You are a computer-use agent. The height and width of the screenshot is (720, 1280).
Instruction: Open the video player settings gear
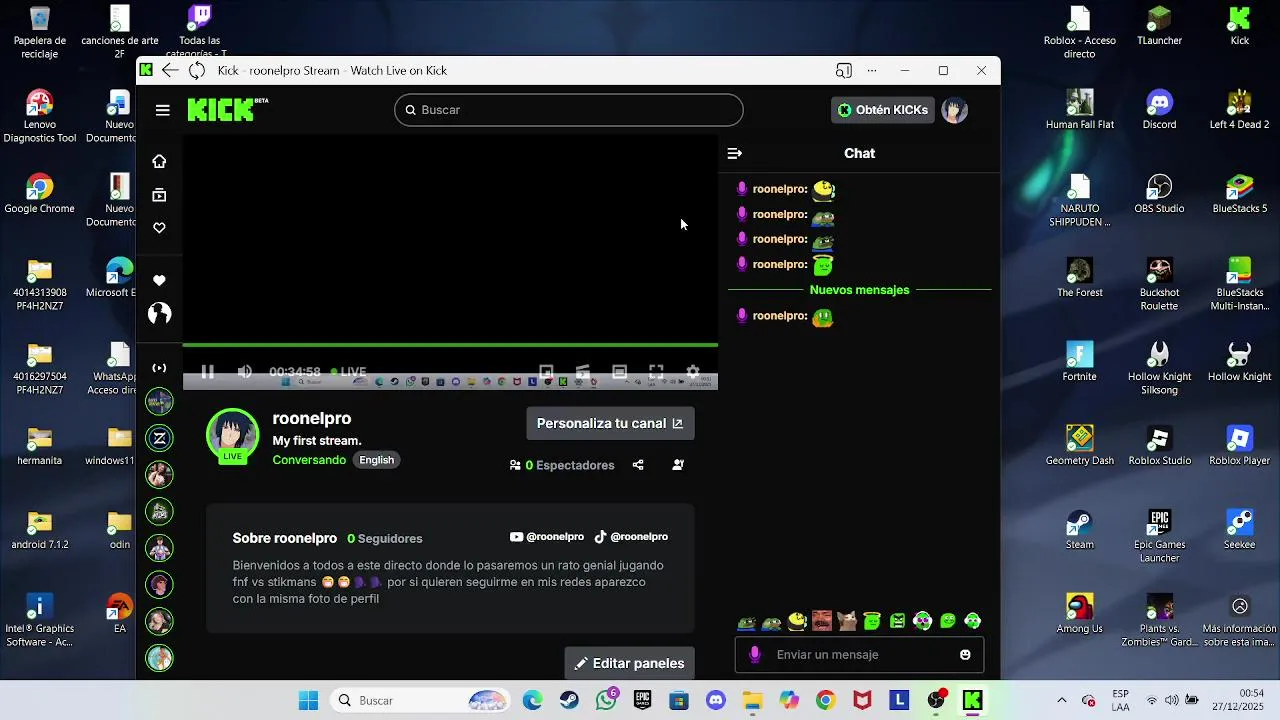pos(693,371)
